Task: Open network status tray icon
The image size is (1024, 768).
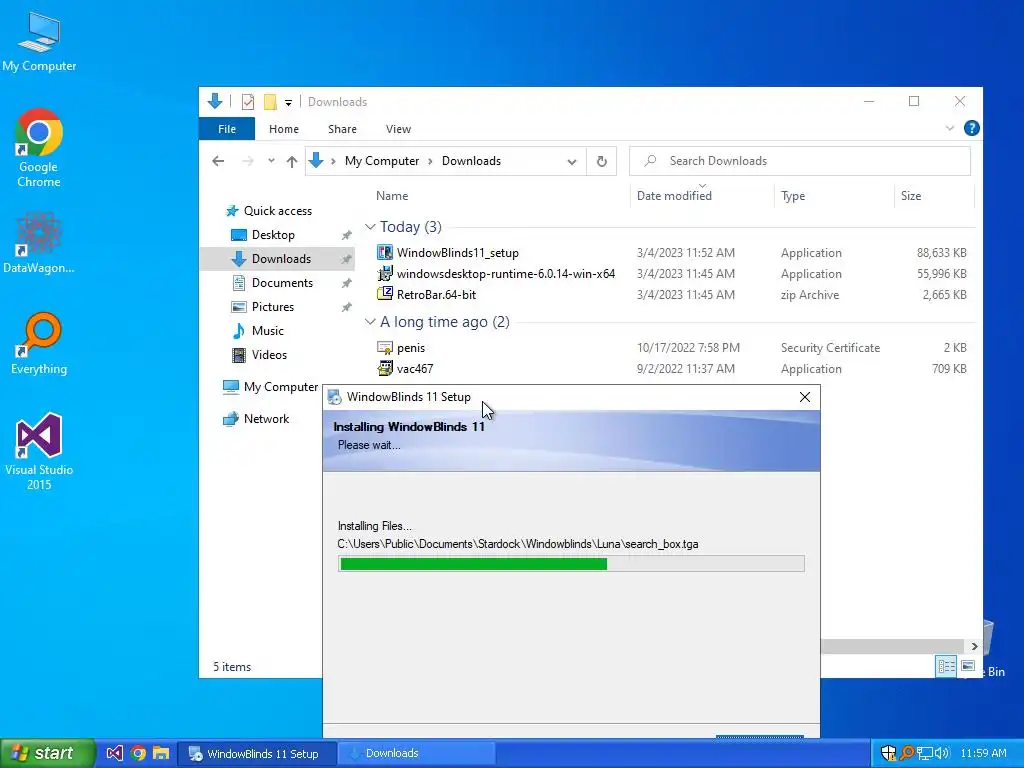Action: (x=924, y=753)
